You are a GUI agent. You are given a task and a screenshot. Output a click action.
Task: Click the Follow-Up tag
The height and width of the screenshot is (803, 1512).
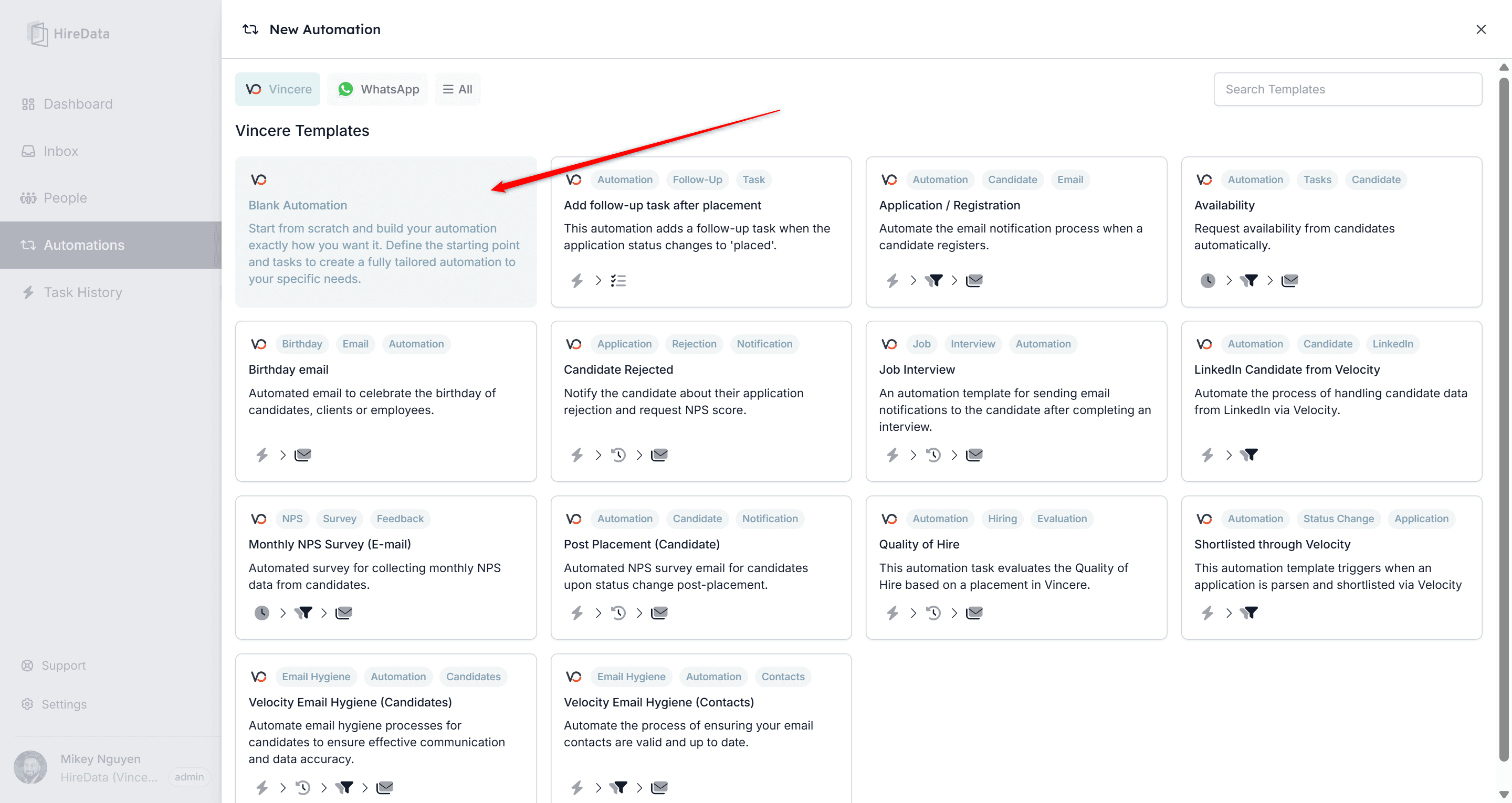point(697,179)
